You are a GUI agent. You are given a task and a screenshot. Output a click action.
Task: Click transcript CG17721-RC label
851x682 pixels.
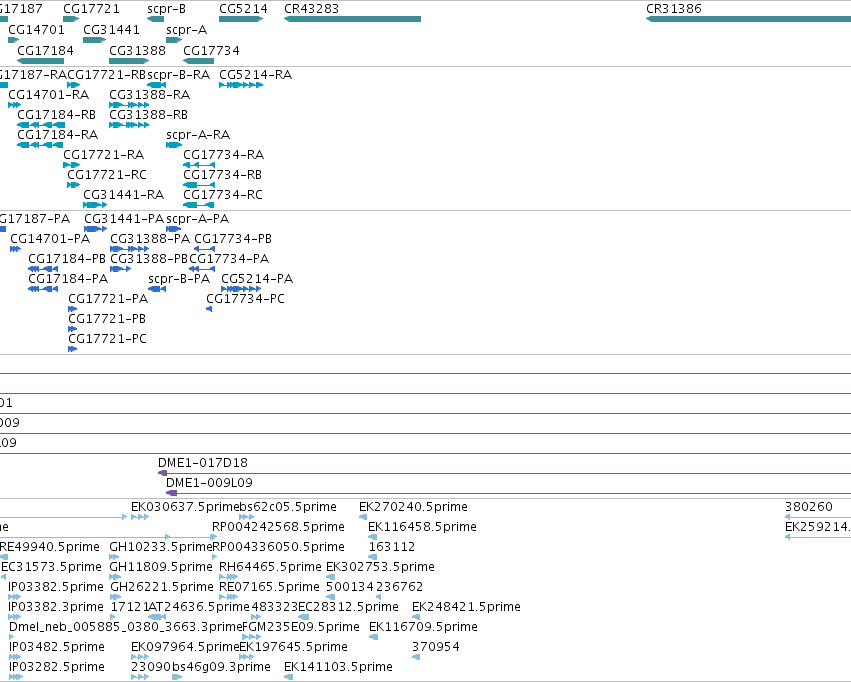point(107,175)
